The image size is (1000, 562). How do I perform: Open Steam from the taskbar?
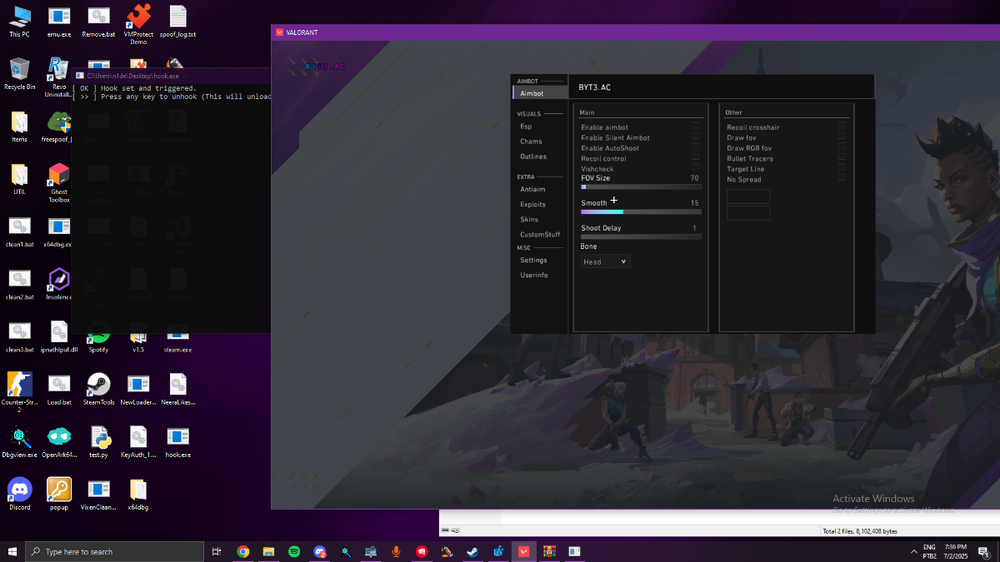point(472,551)
